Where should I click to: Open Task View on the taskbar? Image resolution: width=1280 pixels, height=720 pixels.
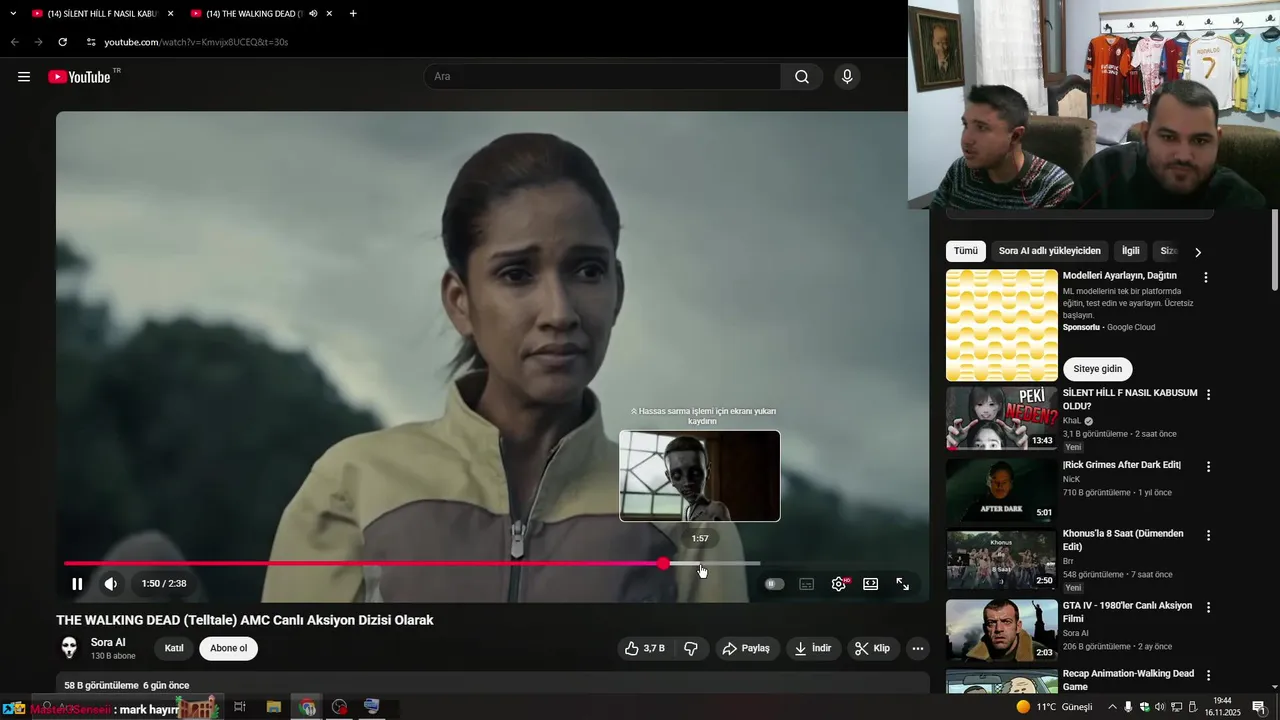(240, 707)
